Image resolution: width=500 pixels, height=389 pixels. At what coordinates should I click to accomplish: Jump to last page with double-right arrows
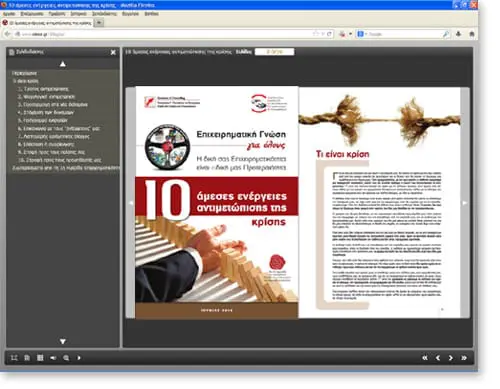(x=464, y=358)
